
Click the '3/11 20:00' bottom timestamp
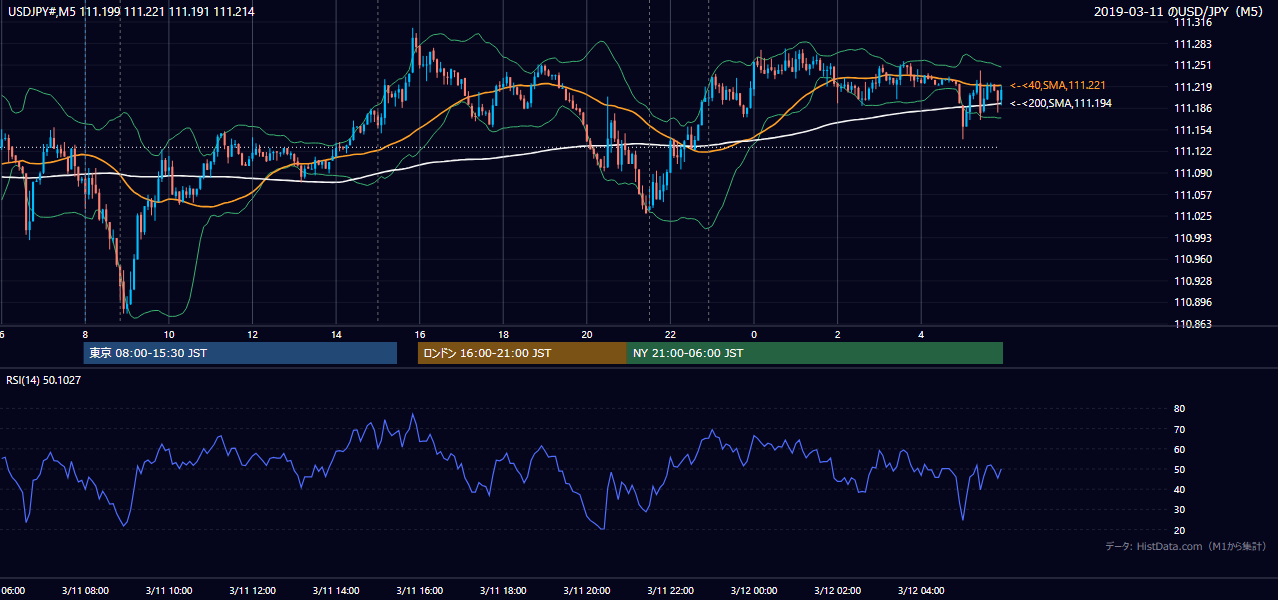point(587,591)
